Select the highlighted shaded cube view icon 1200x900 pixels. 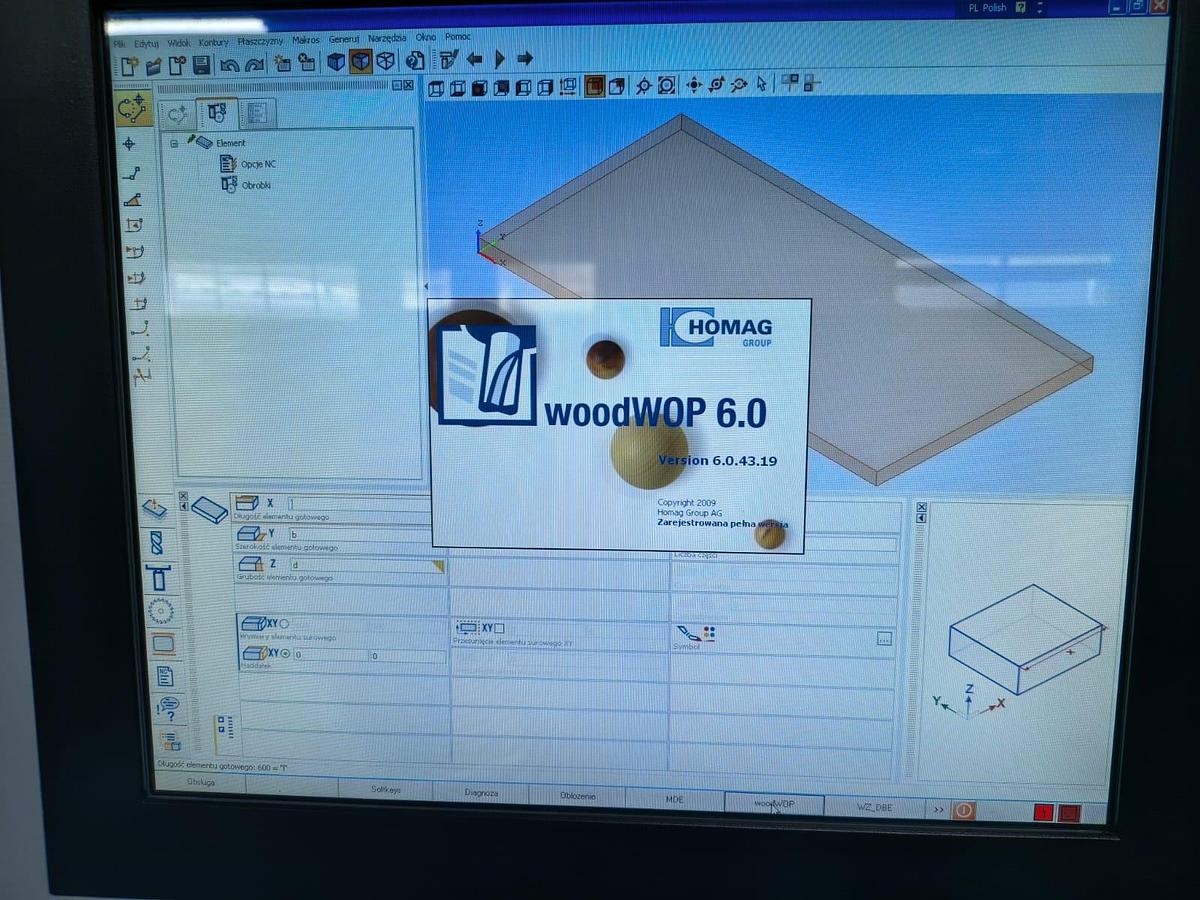point(360,62)
